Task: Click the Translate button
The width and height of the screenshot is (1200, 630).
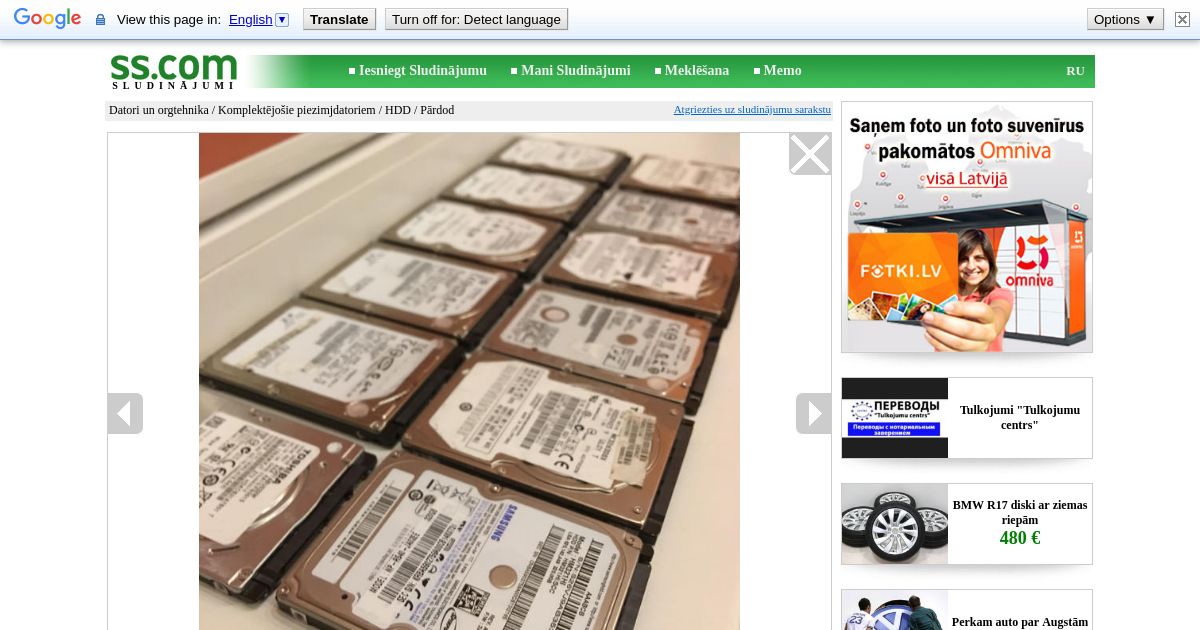Action: click(x=339, y=19)
